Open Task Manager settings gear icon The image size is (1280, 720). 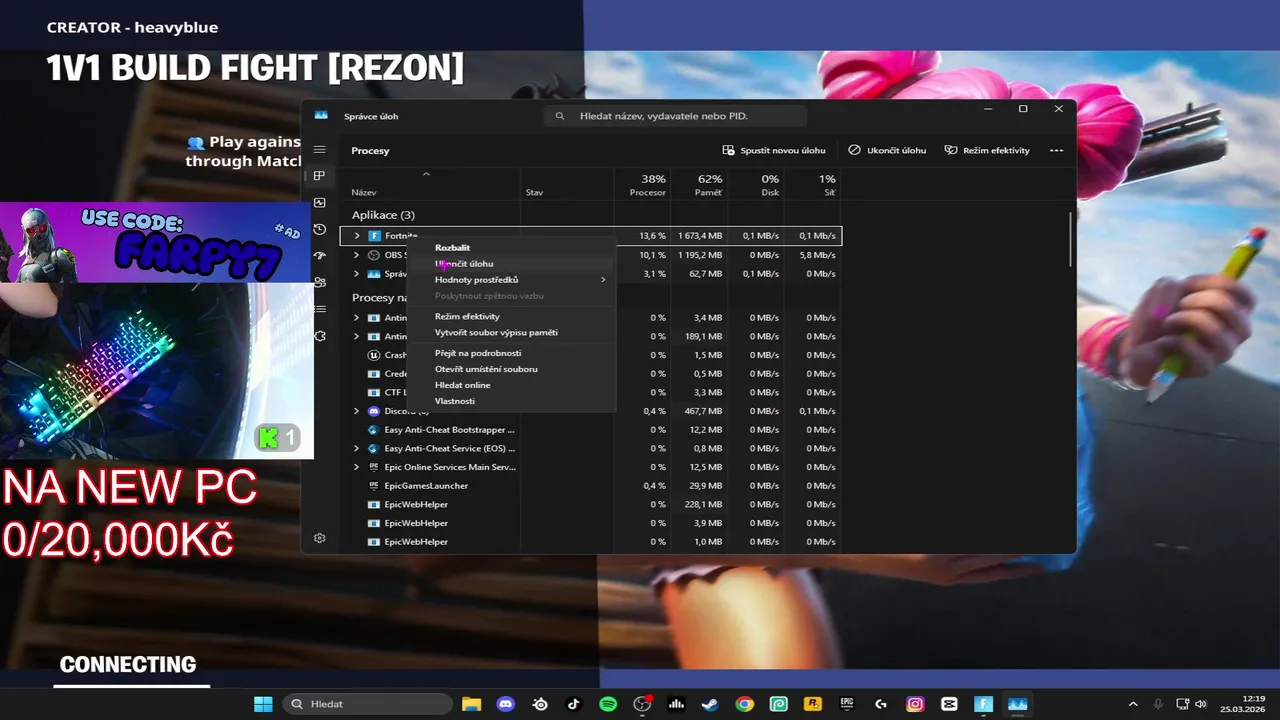(319, 538)
